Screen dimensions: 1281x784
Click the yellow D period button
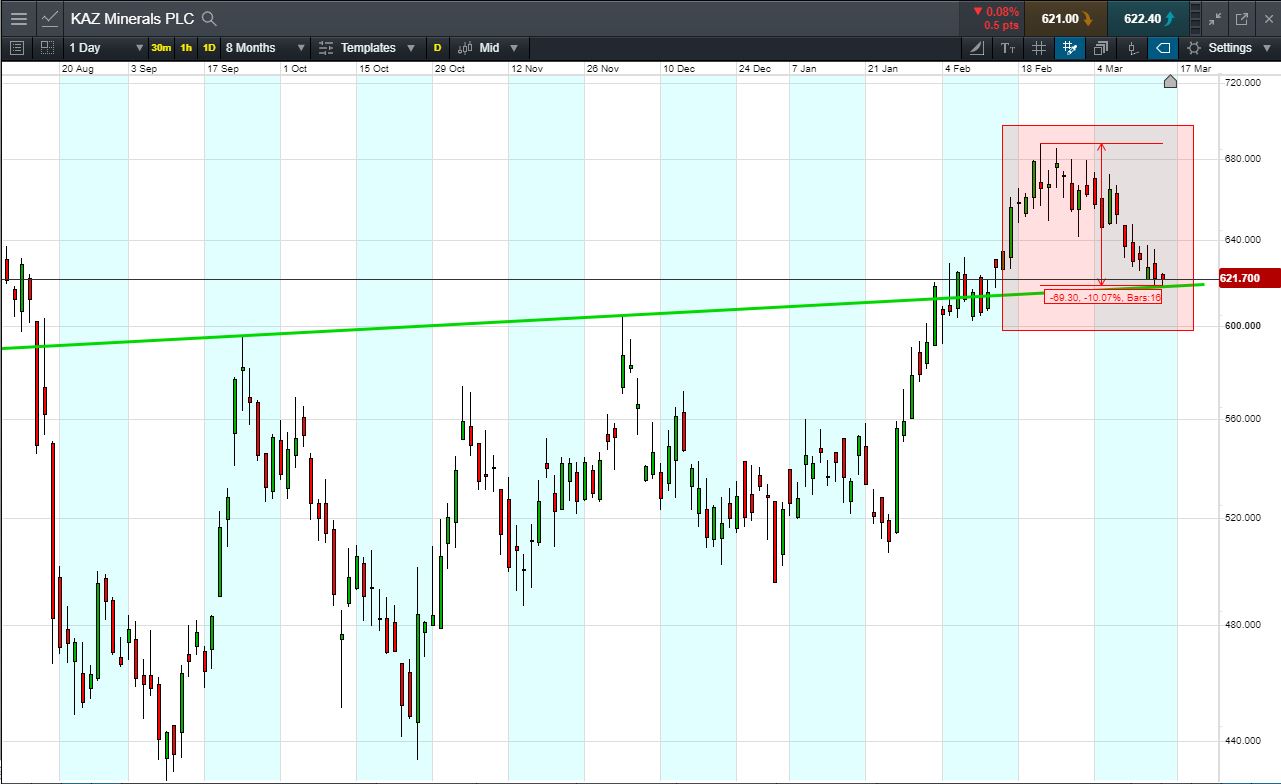tap(437, 47)
